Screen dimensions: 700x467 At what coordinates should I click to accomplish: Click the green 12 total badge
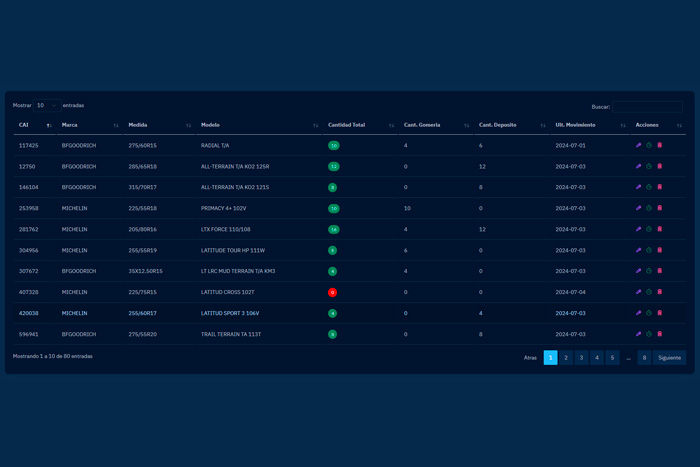pyautogui.click(x=333, y=167)
